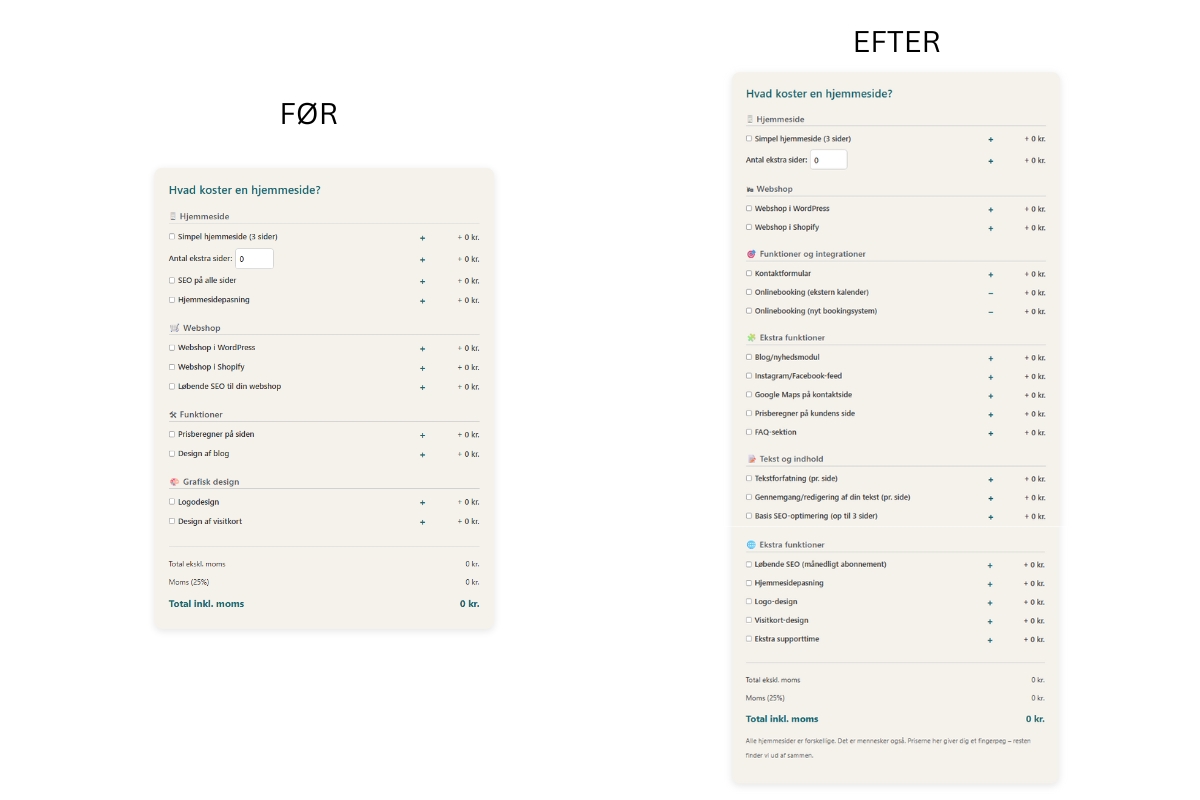
Task: Click the plus icon for Tekstforfatning (pr. side)
Action: click(991, 480)
